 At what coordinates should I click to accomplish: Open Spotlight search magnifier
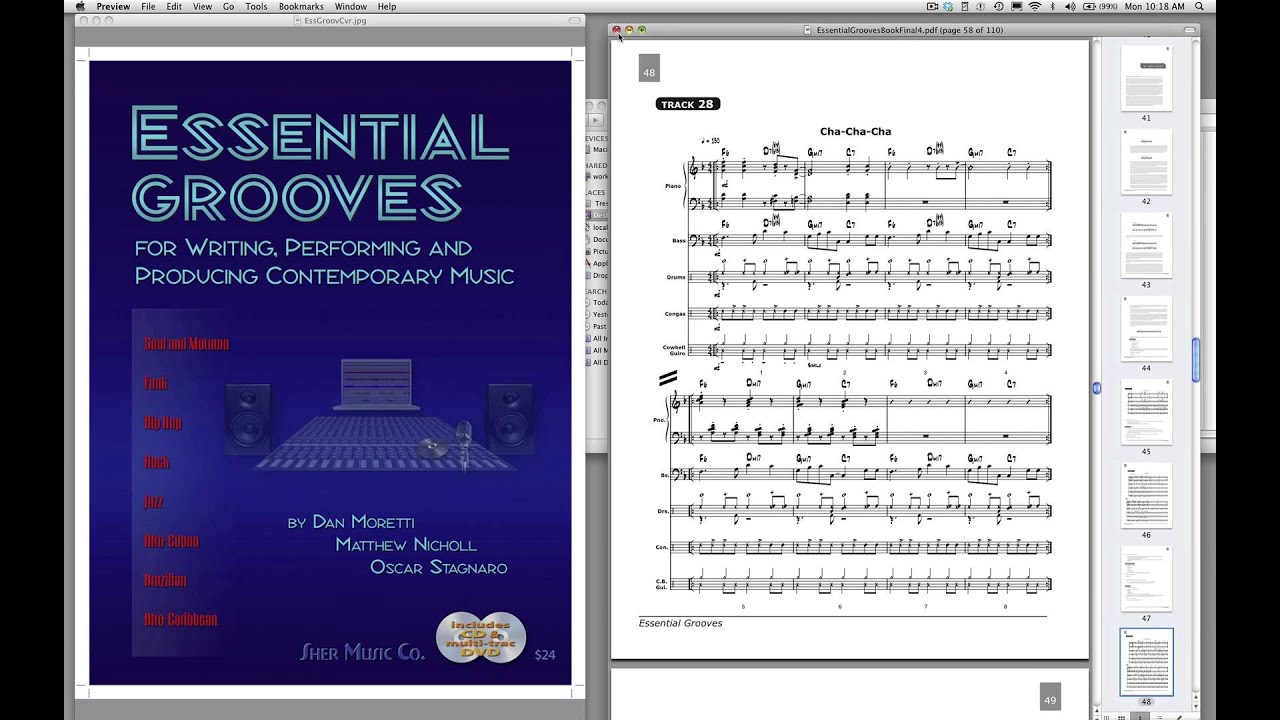pos(1199,6)
